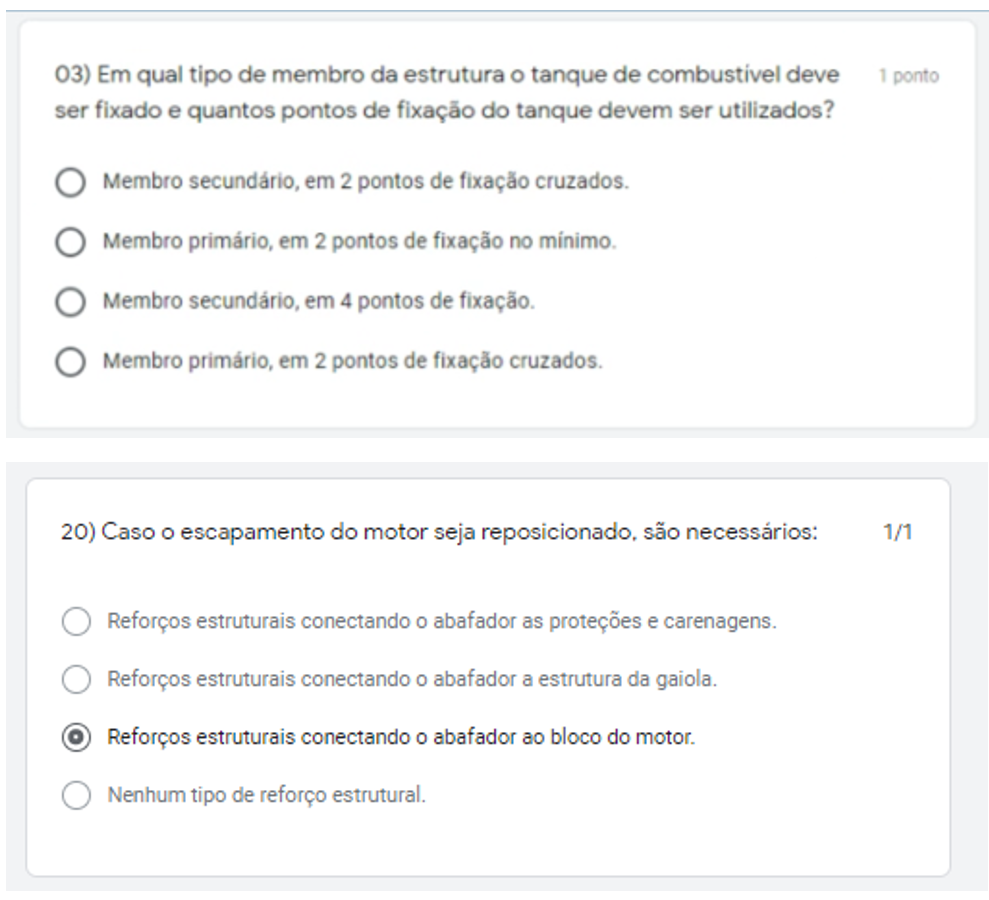This screenshot has height=900, width=989.
Task: Select radio for "abafador as proteções e carenagens"
Action: tap(76, 621)
